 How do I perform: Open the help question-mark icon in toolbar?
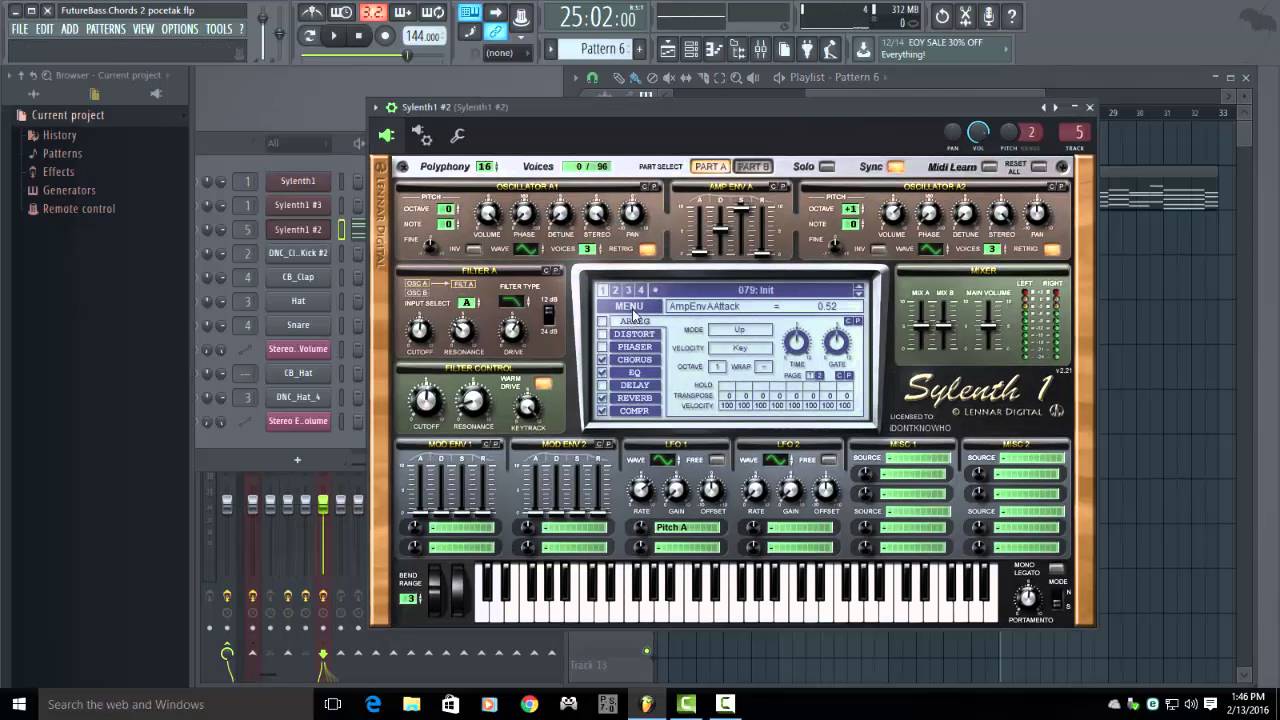coord(1012,16)
